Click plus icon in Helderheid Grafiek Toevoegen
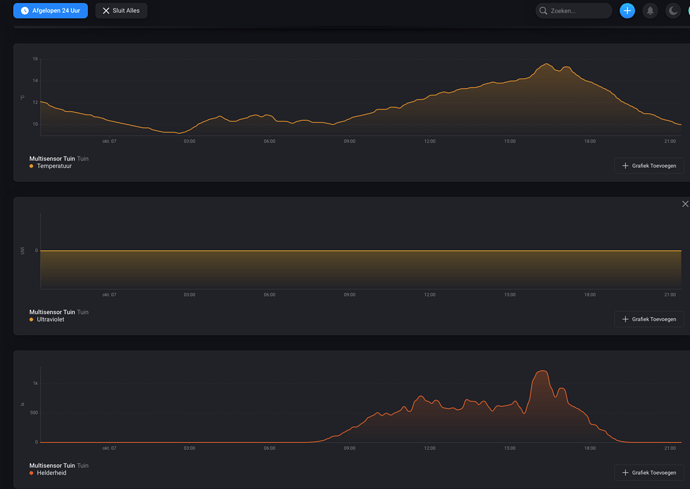This screenshot has width=690, height=489. click(x=625, y=473)
